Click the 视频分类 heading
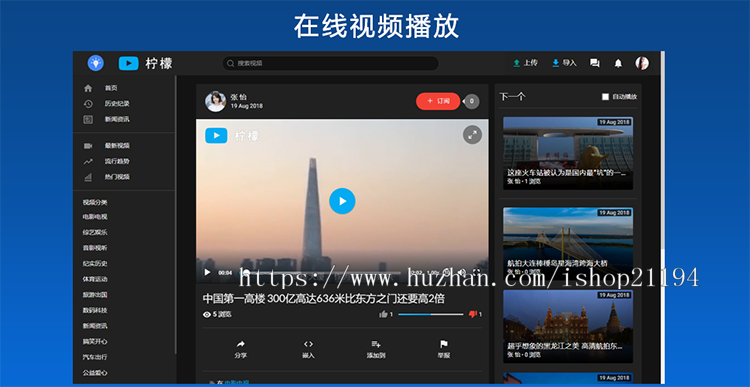 [95, 202]
